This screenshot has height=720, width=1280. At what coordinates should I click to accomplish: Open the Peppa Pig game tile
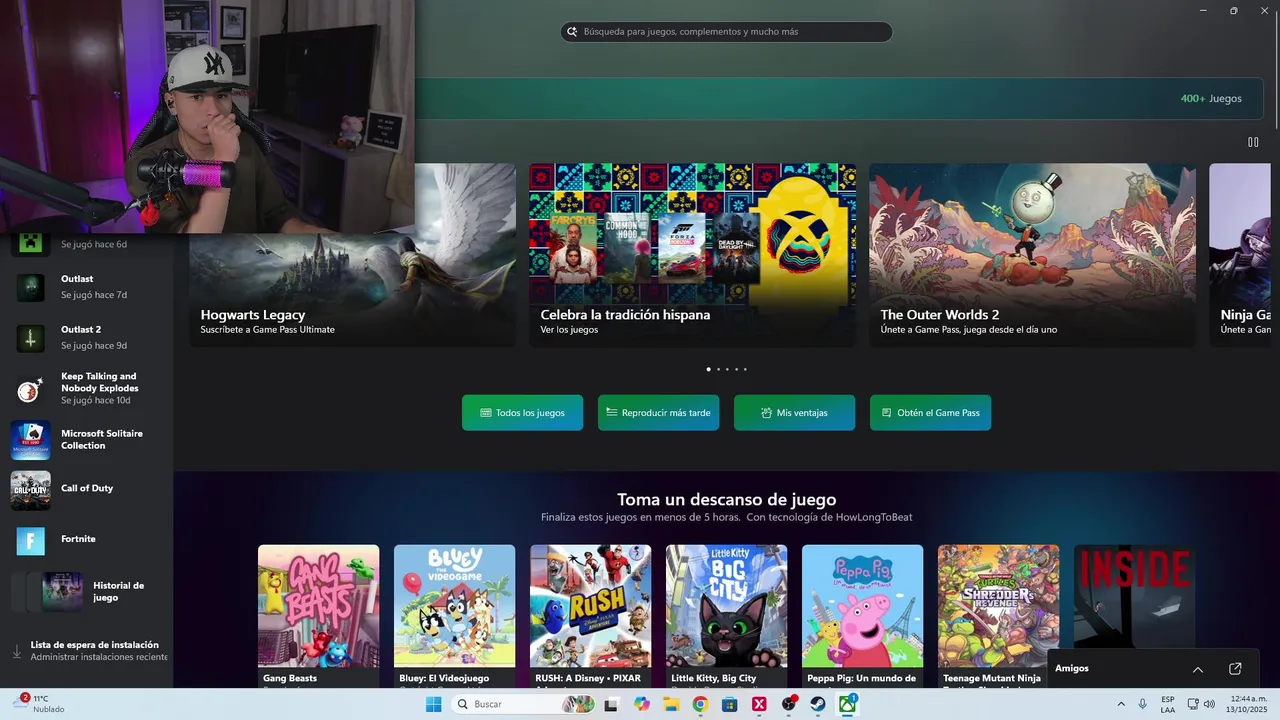(862, 616)
